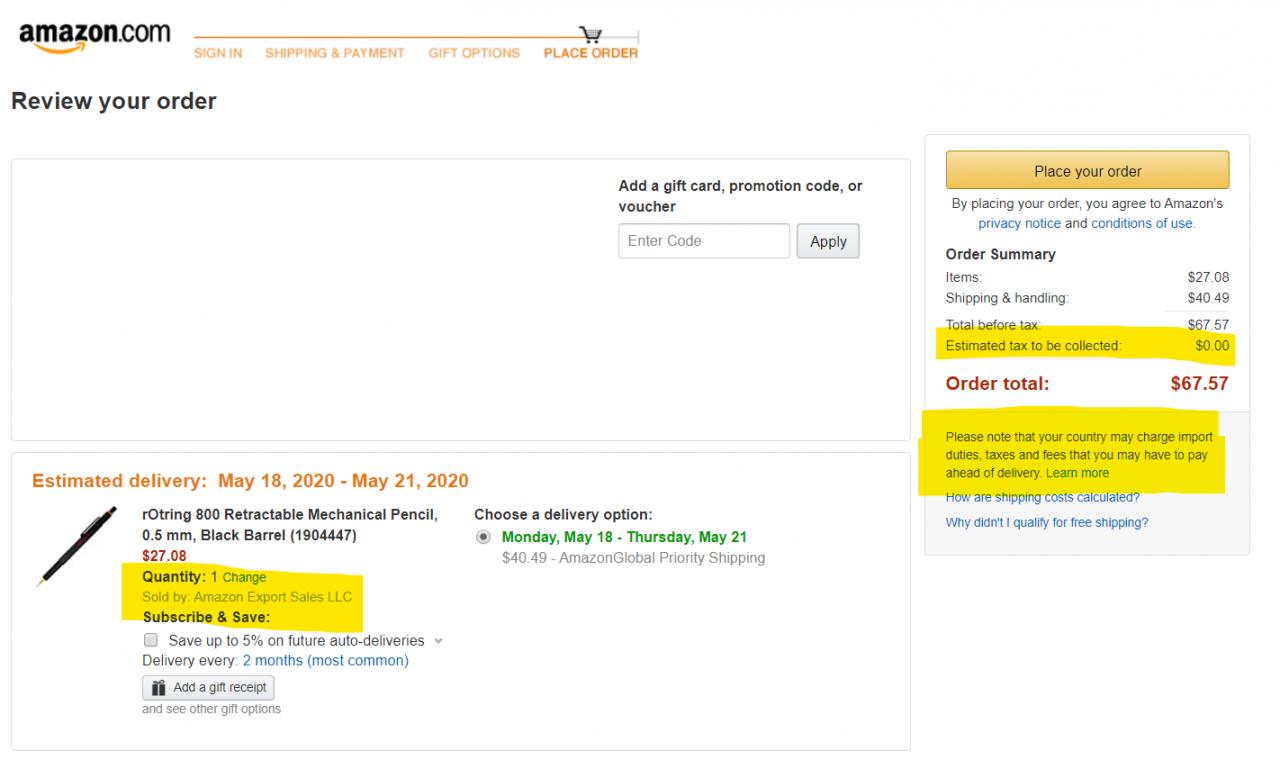Open the conditions of use link
This screenshot has height=760, width=1280.
(1142, 223)
